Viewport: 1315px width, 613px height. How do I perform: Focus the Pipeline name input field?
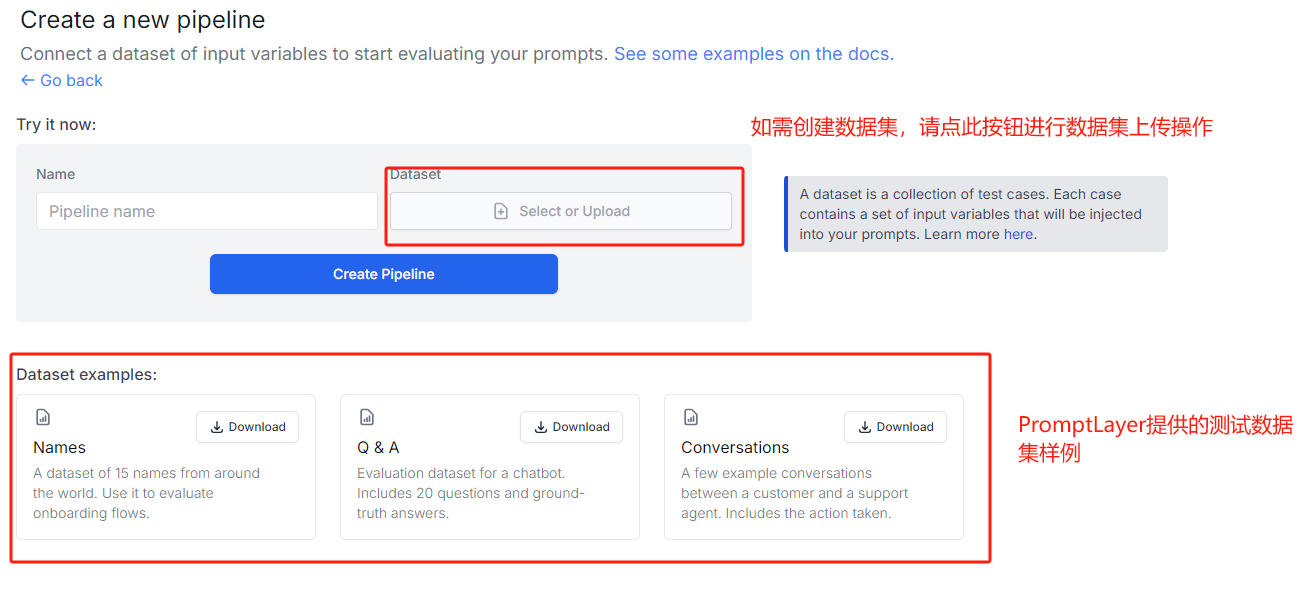tap(207, 211)
